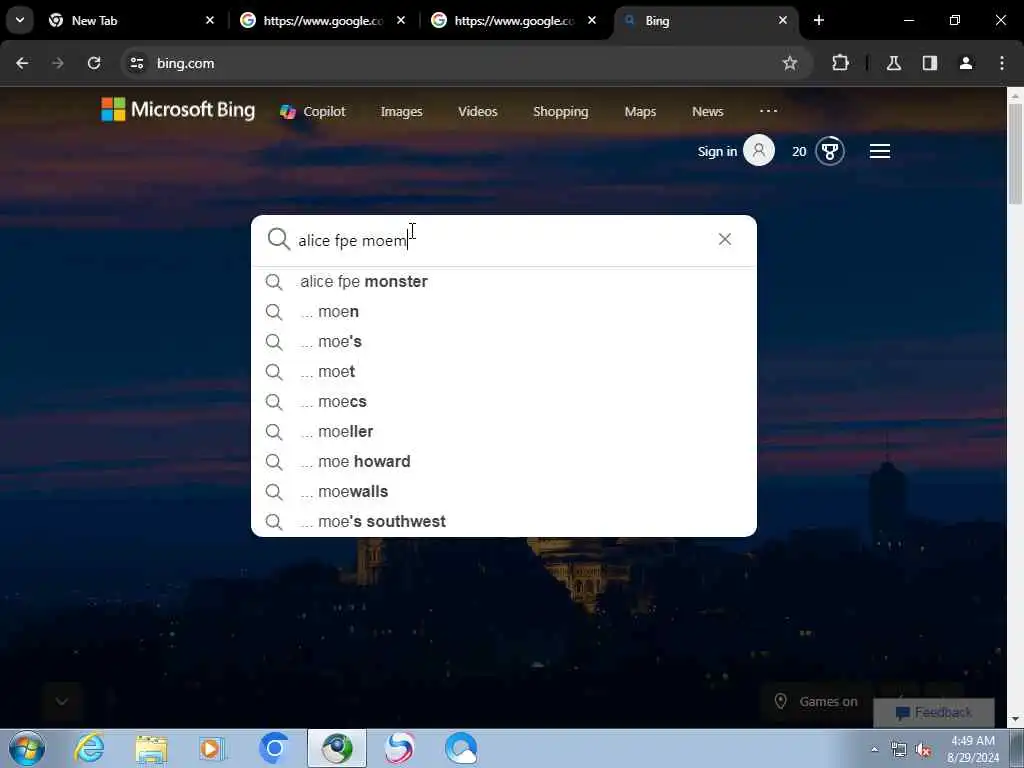Close the New Tab tab
1024x768 pixels.
pyautogui.click(x=210, y=20)
